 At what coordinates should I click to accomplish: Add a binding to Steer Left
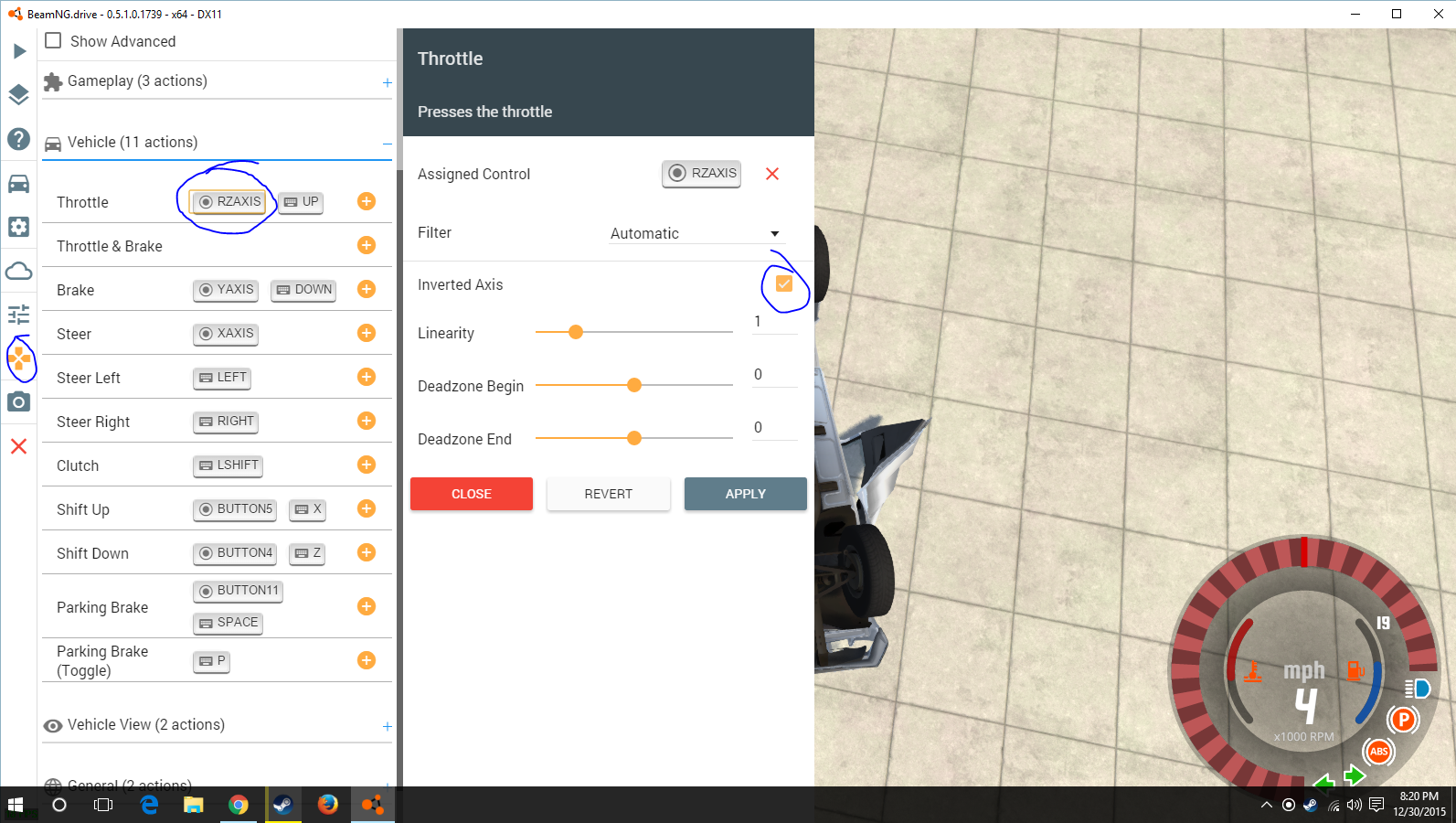[367, 377]
